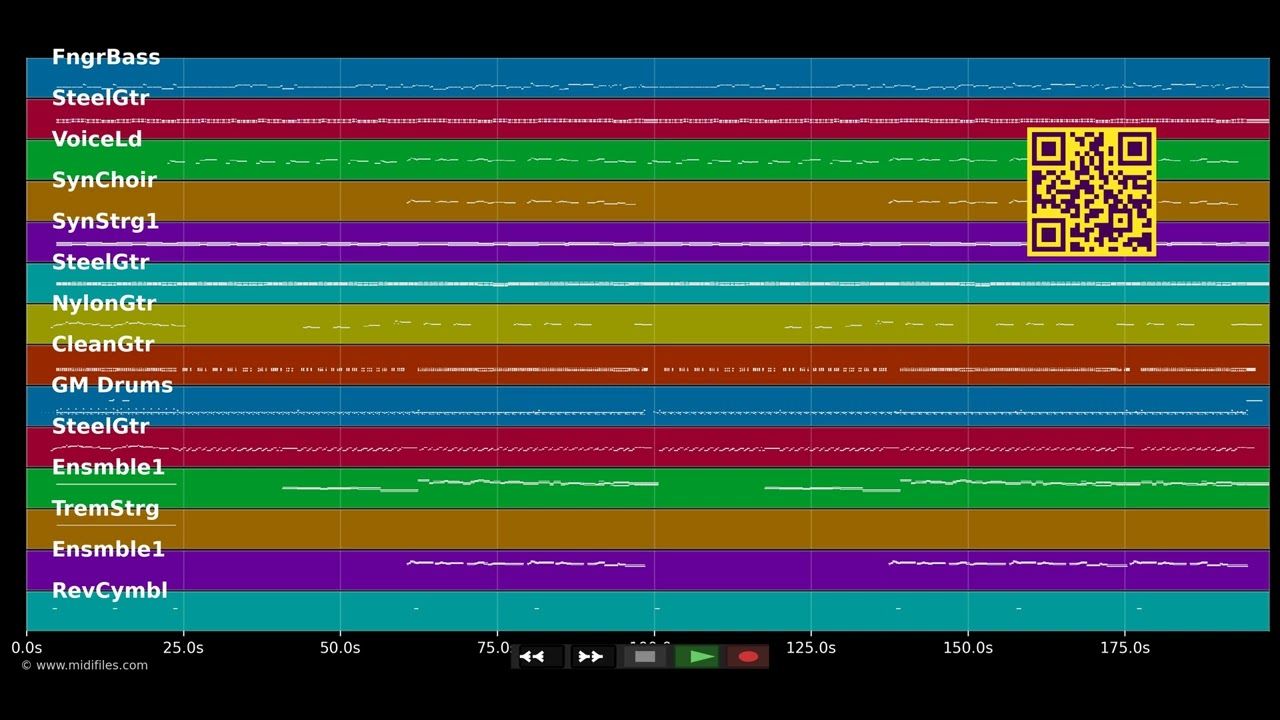
Task: Click the fast-forward transport button
Action: click(591, 657)
